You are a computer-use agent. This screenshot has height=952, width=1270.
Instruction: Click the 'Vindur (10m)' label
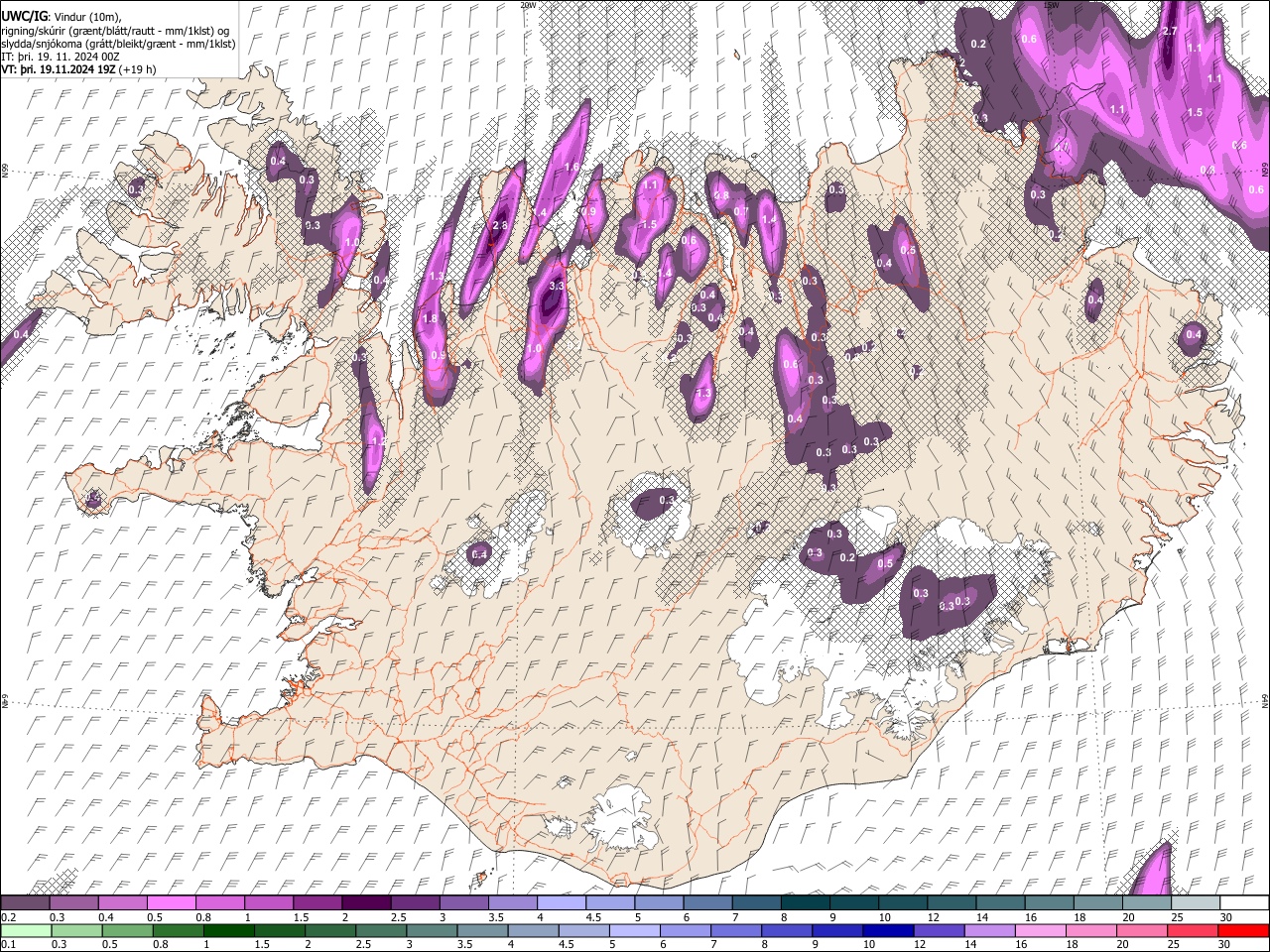coord(85,17)
